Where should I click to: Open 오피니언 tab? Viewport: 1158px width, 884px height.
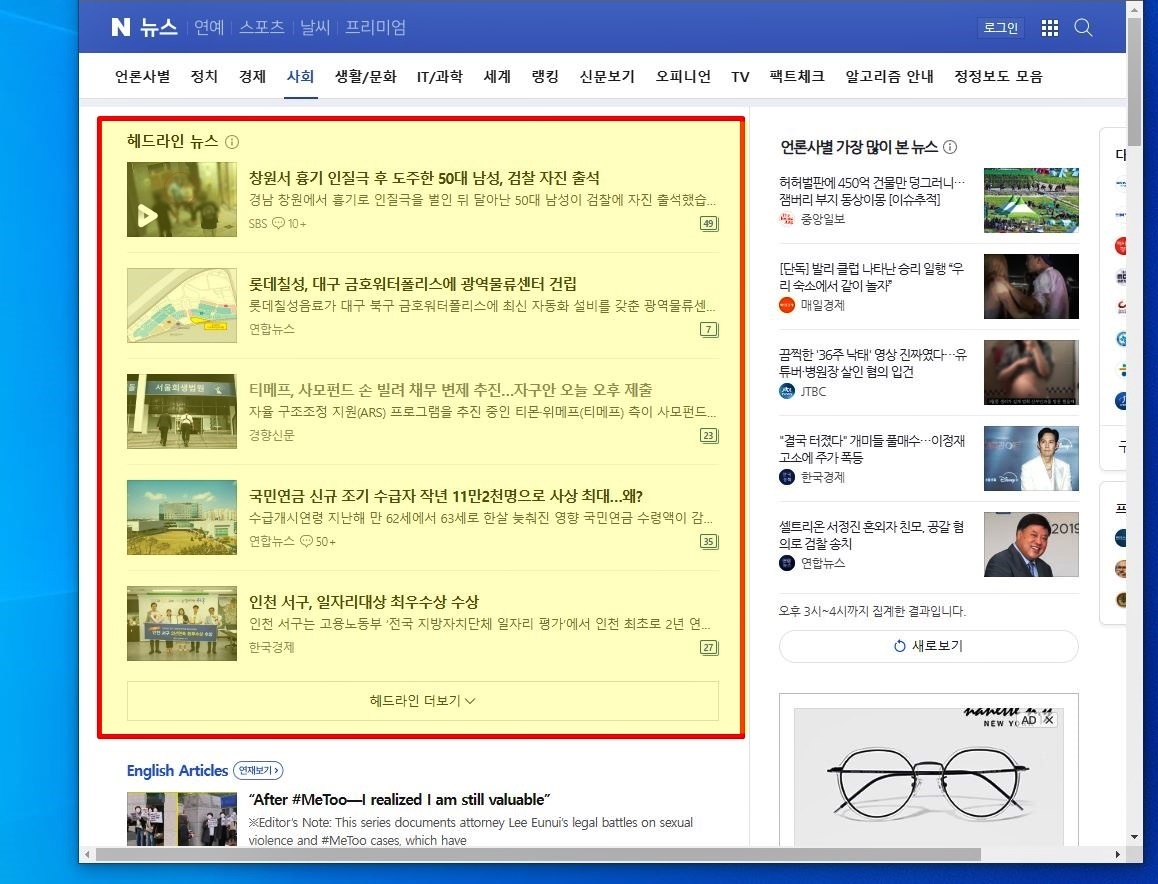(x=683, y=77)
